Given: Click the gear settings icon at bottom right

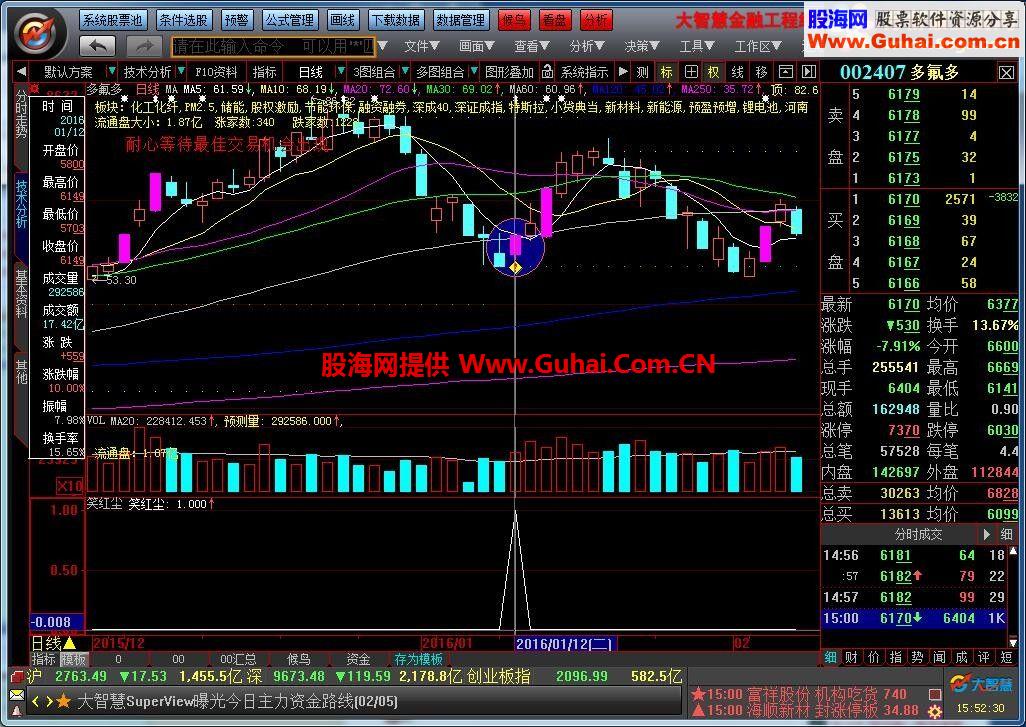Looking at the screenshot, I should coord(935,711).
